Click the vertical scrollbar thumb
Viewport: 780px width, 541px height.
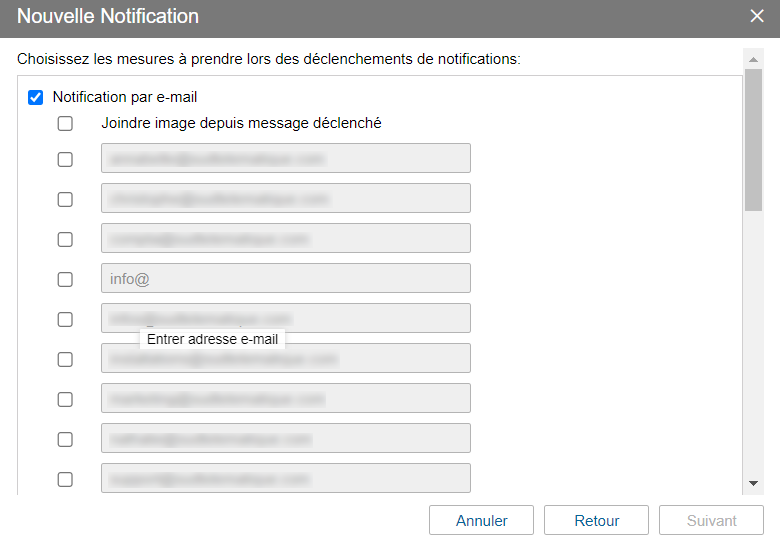pos(753,140)
